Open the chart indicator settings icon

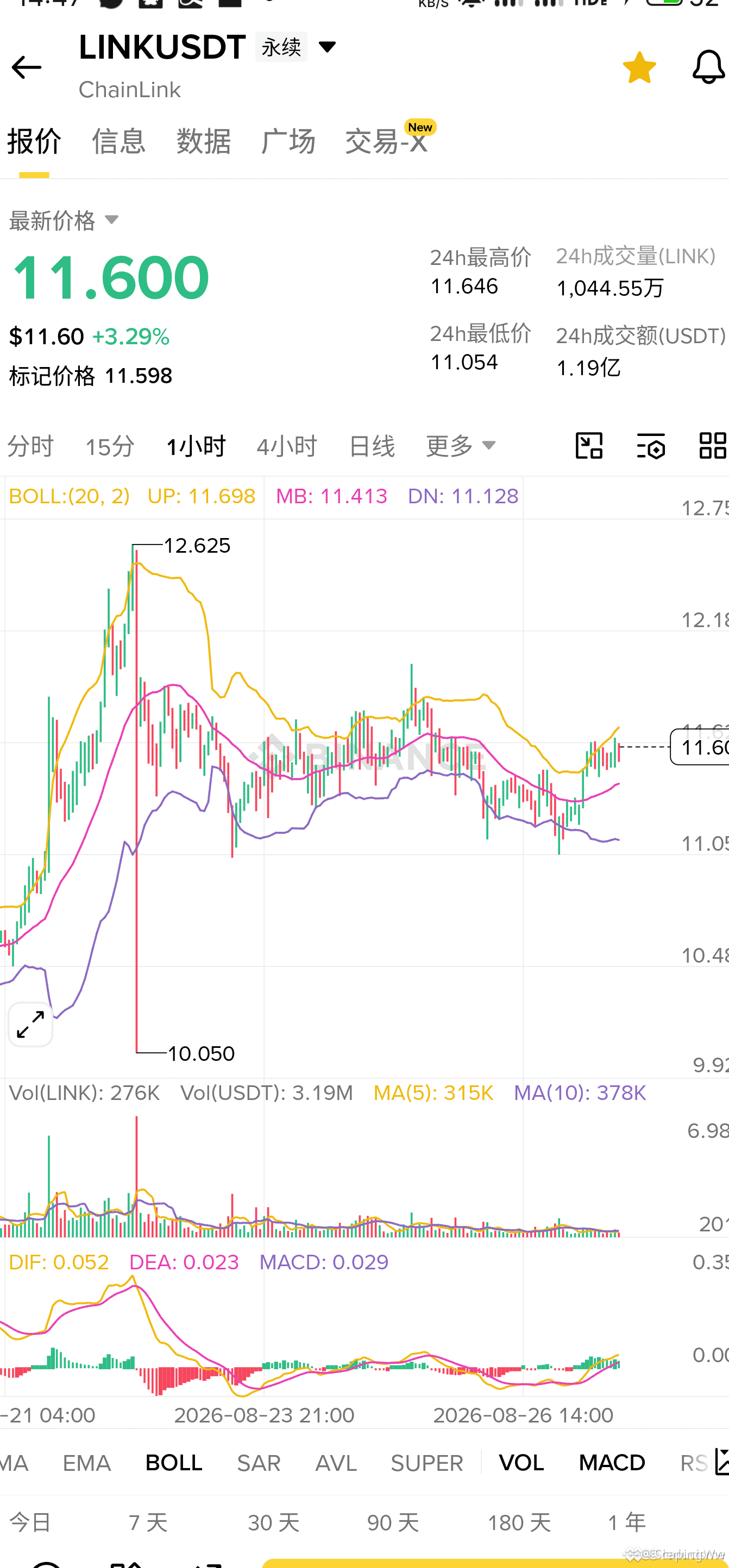[650, 446]
